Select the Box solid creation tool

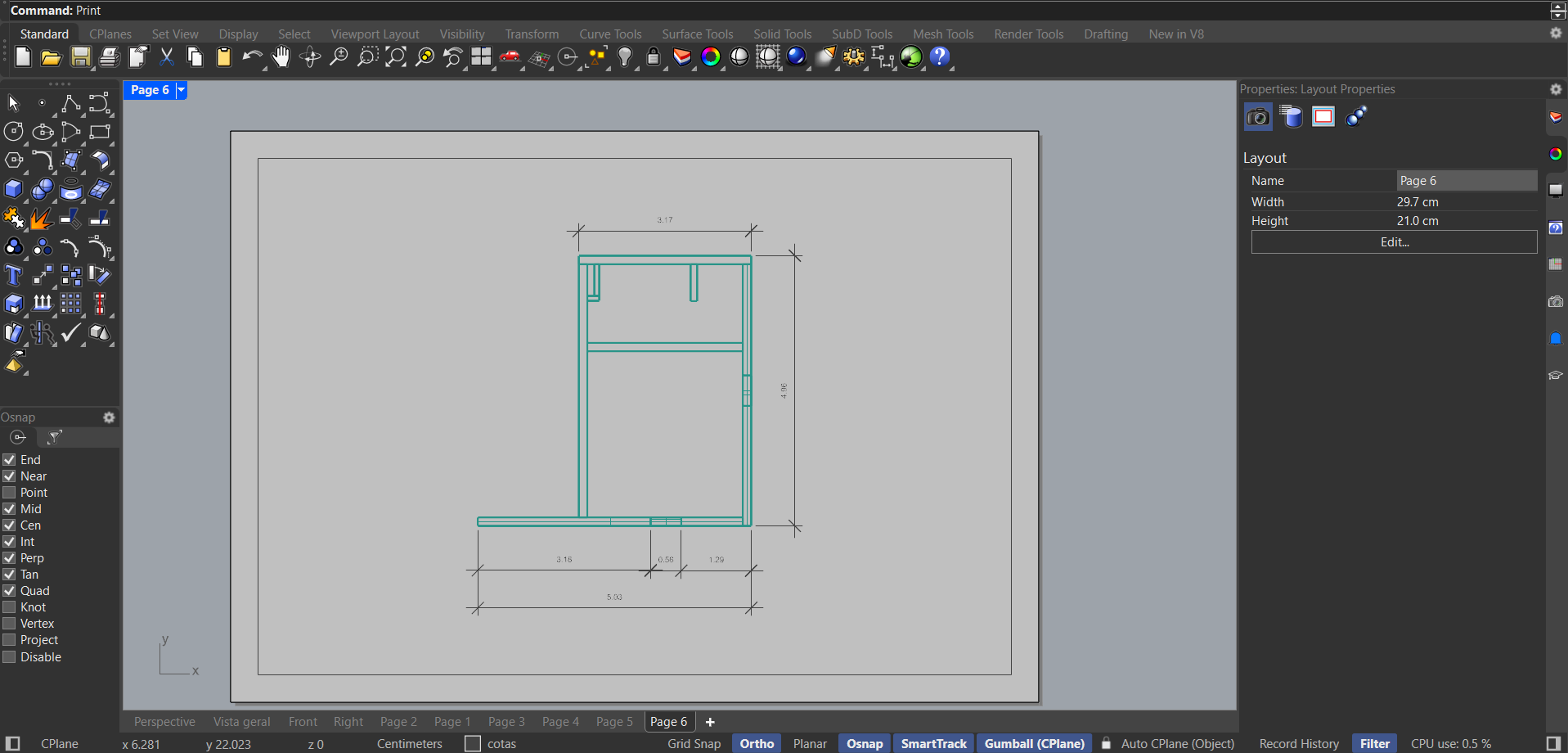pos(14,190)
